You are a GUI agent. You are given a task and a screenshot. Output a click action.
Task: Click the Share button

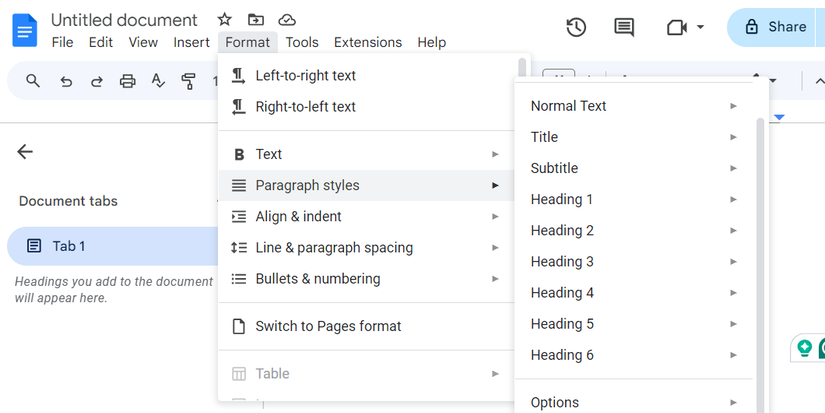775,27
